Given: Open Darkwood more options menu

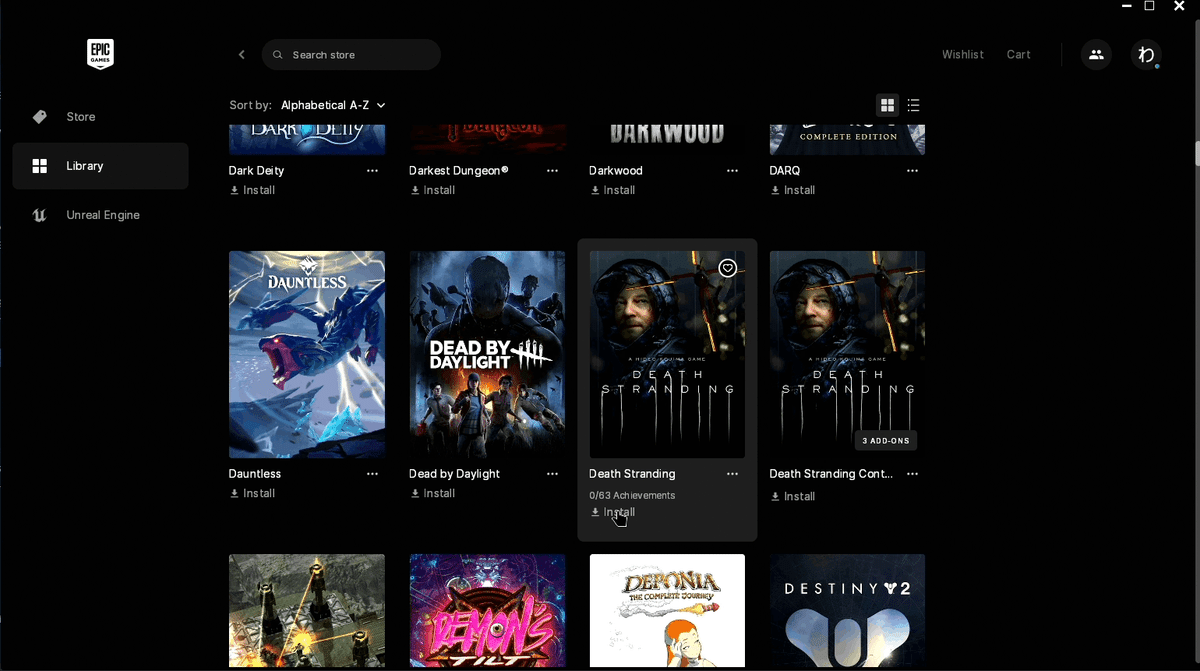Looking at the screenshot, I should 732,171.
